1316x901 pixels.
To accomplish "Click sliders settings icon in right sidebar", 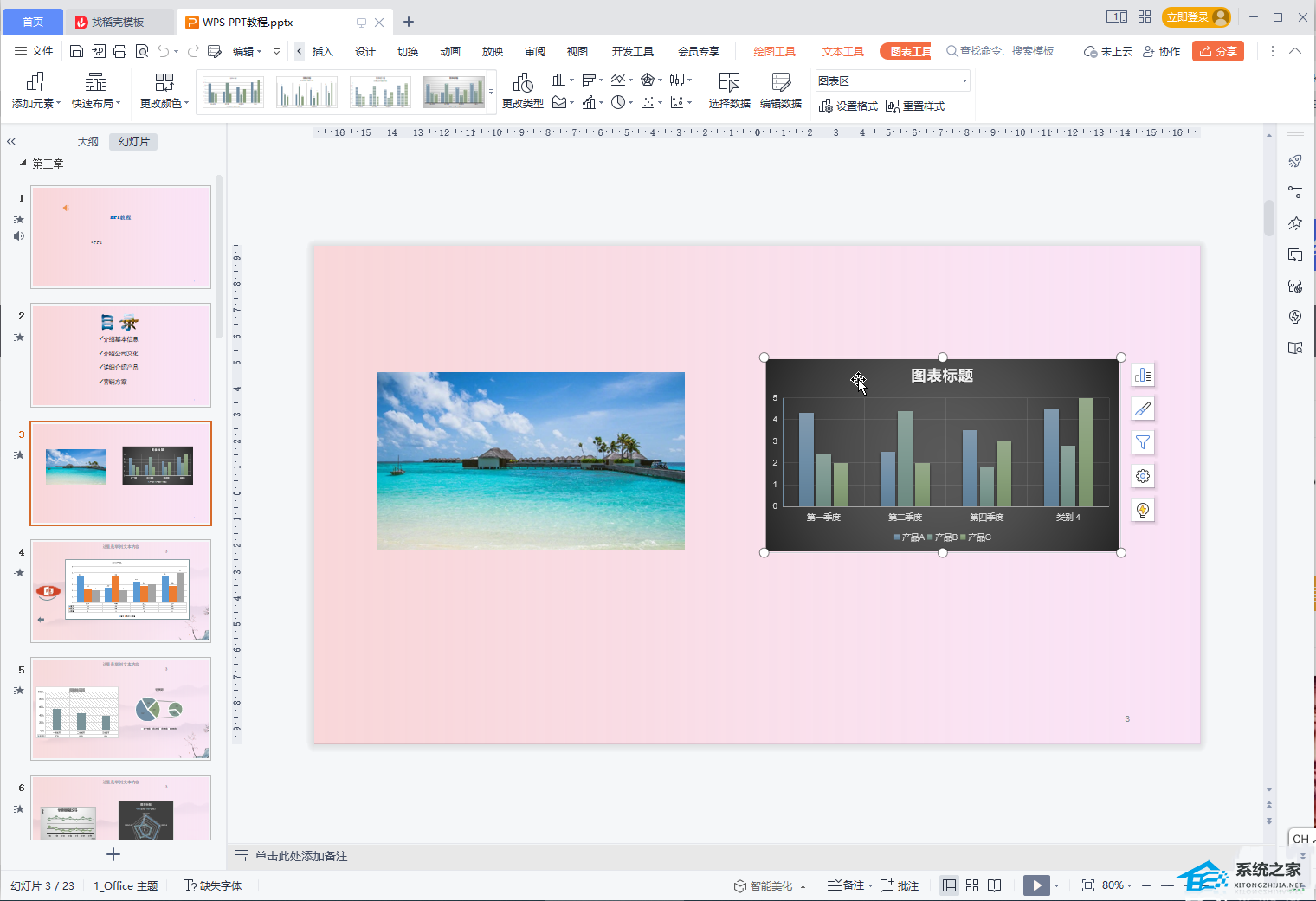I will point(1295,192).
